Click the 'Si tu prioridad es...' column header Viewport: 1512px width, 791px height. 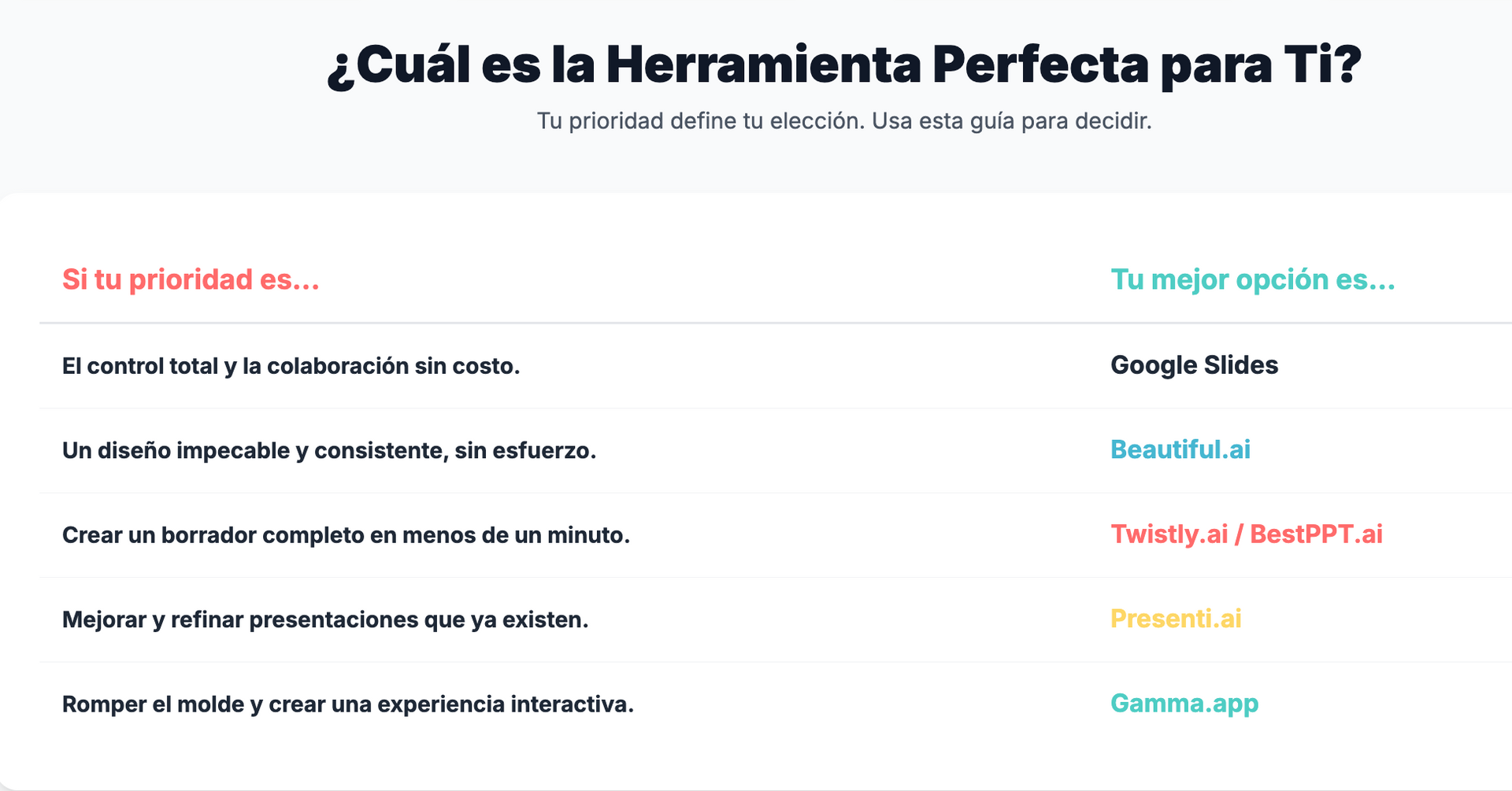[x=191, y=279]
